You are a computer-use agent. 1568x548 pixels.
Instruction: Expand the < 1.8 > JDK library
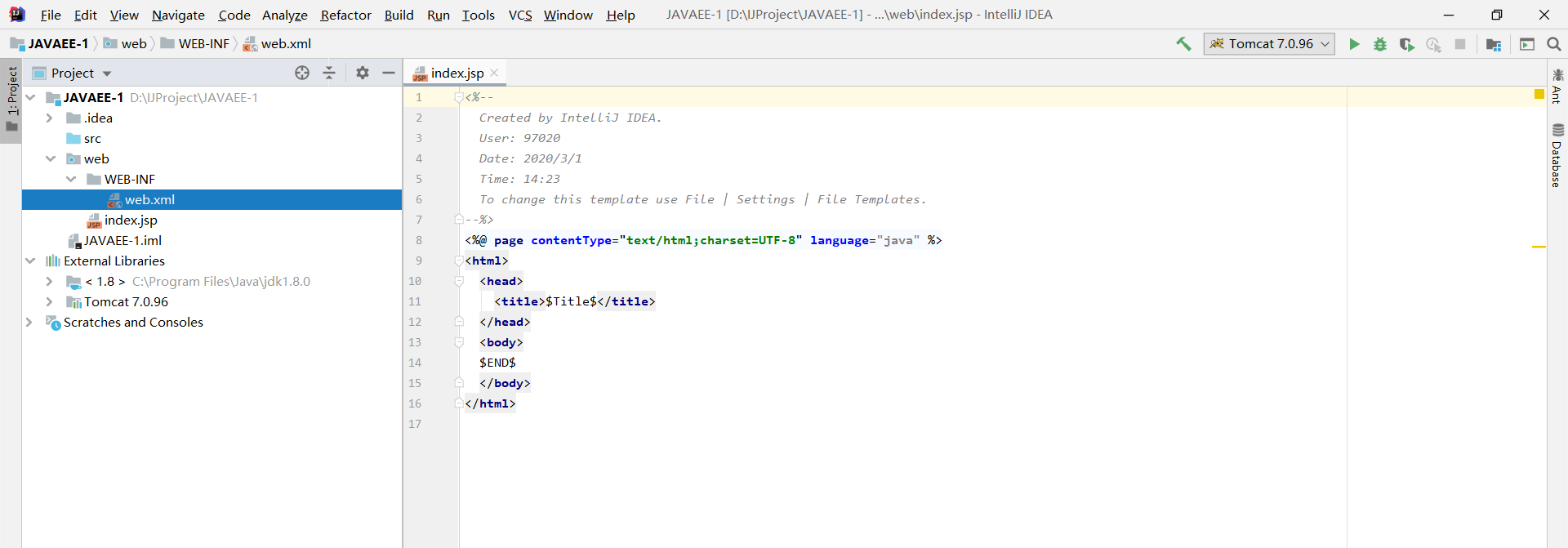50,281
